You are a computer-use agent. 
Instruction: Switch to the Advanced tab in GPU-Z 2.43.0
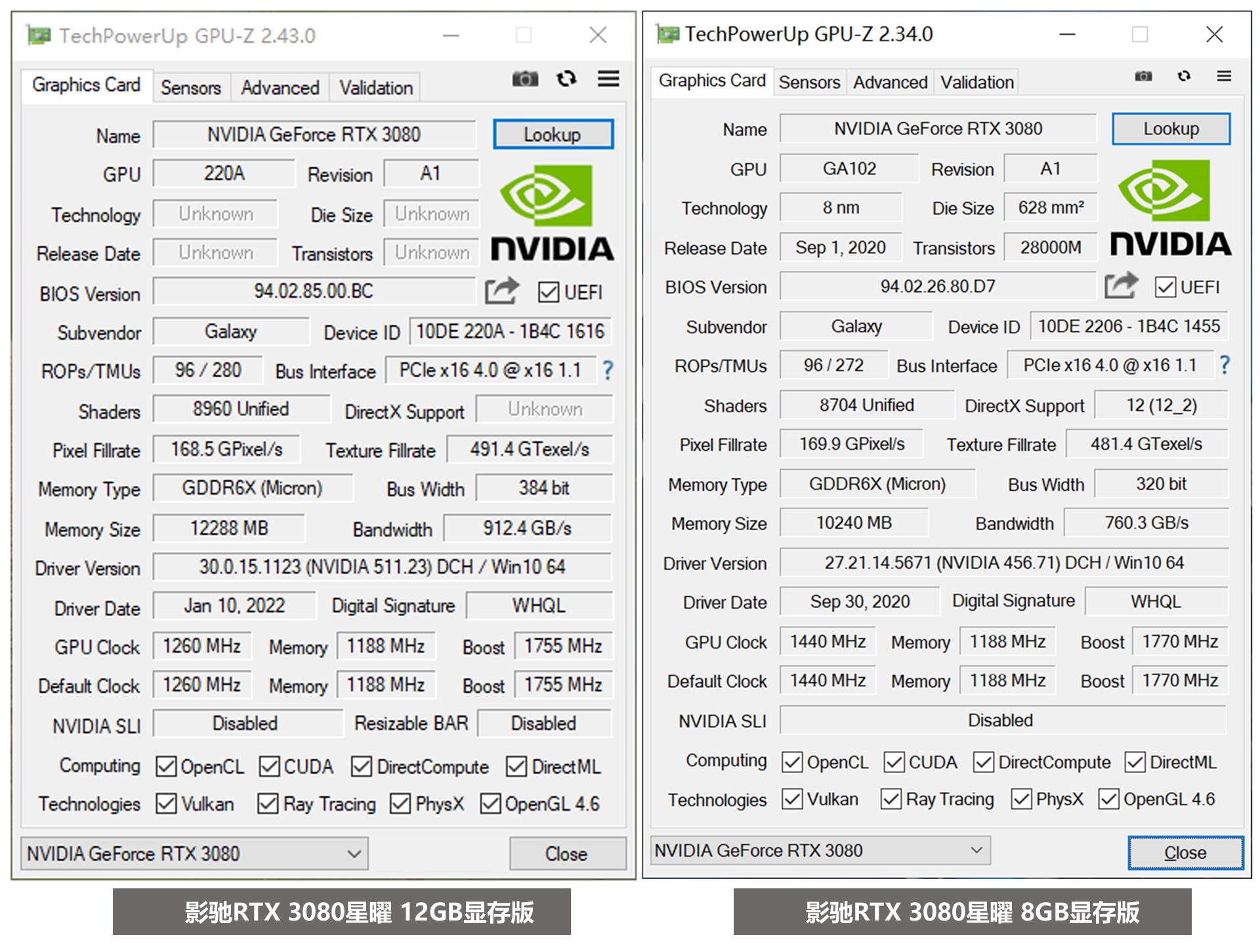pyautogui.click(x=280, y=87)
